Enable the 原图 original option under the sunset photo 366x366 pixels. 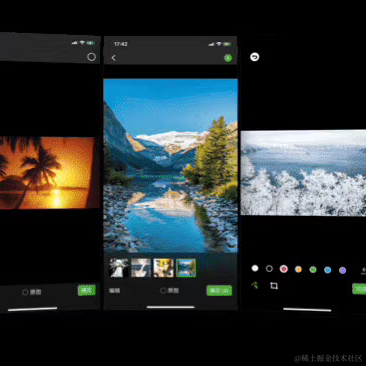click(x=32, y=292)
